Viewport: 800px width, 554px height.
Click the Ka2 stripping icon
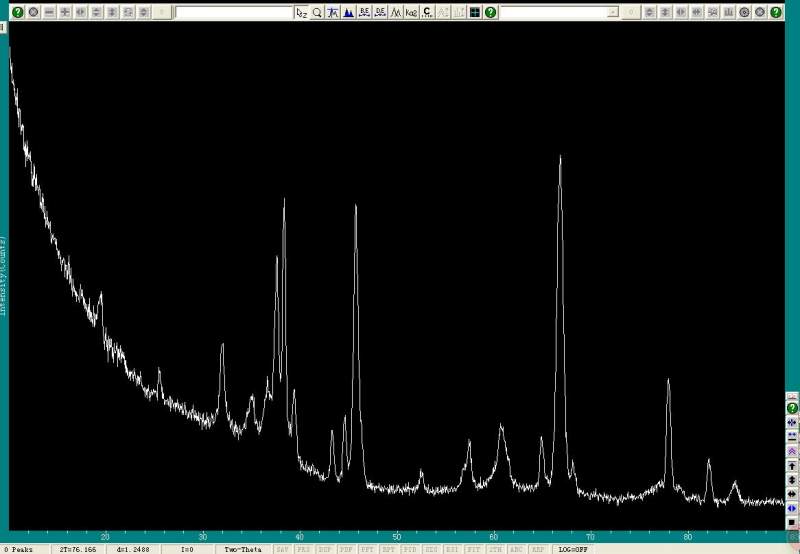coord(411,13)
